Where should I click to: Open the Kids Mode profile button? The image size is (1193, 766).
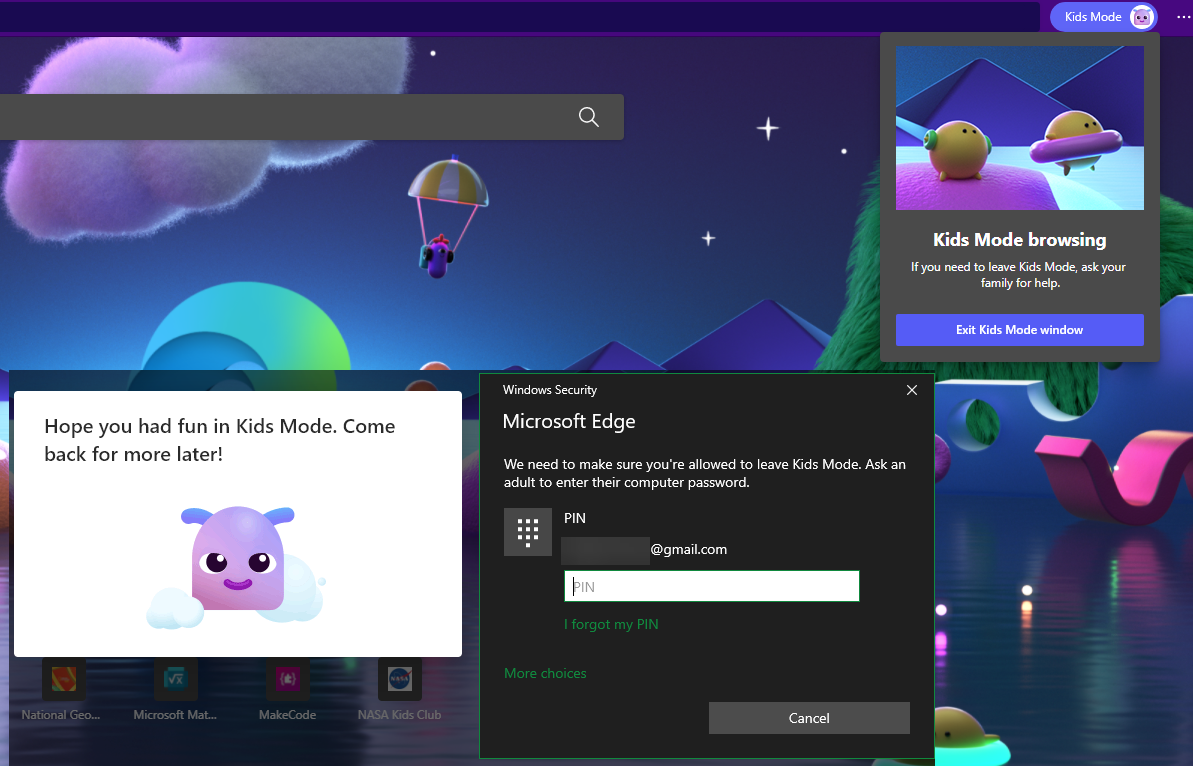[1103, 17]
